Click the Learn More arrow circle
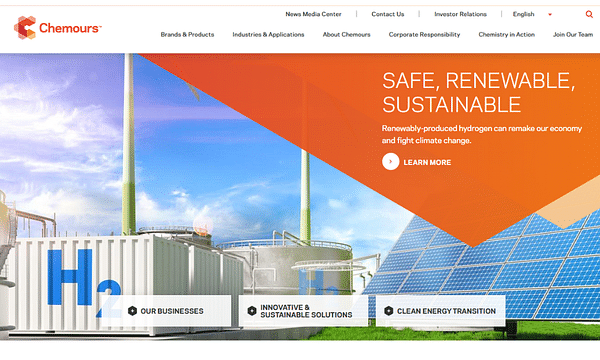This screenshot has width=600, height=360. click(x=390, y=161)
